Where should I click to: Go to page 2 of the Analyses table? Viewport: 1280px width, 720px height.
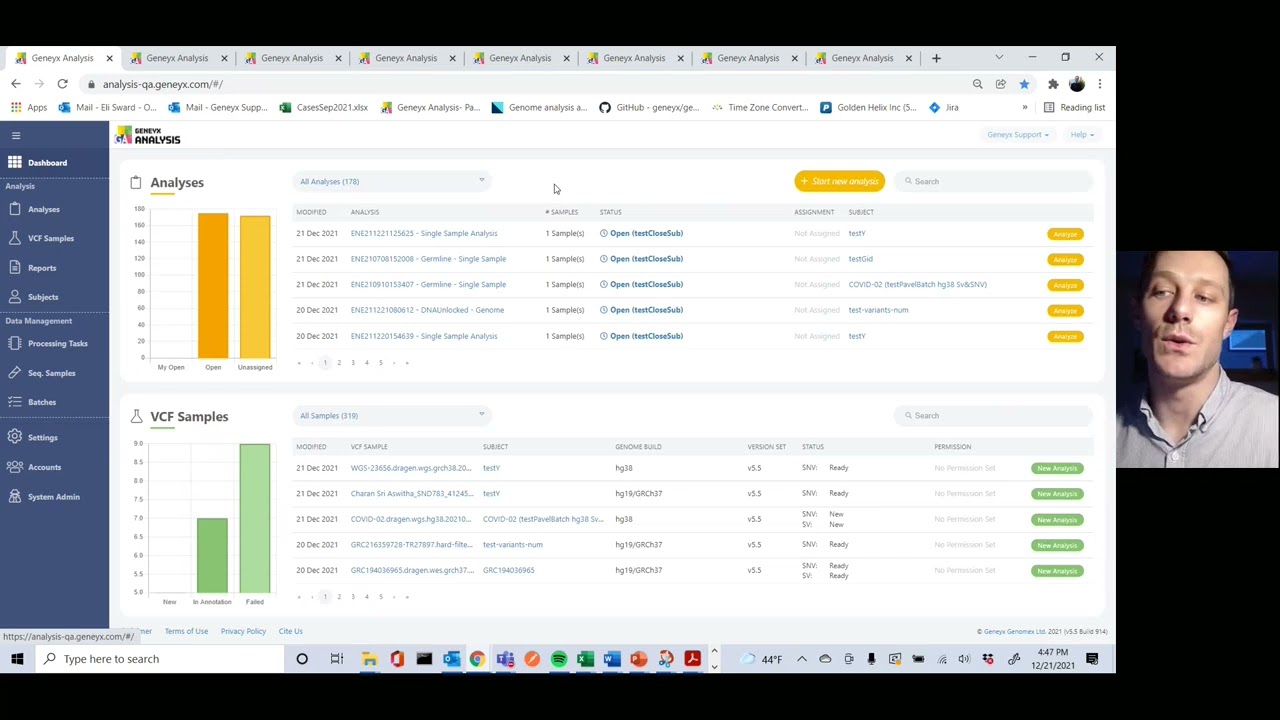tap(339, 363)
